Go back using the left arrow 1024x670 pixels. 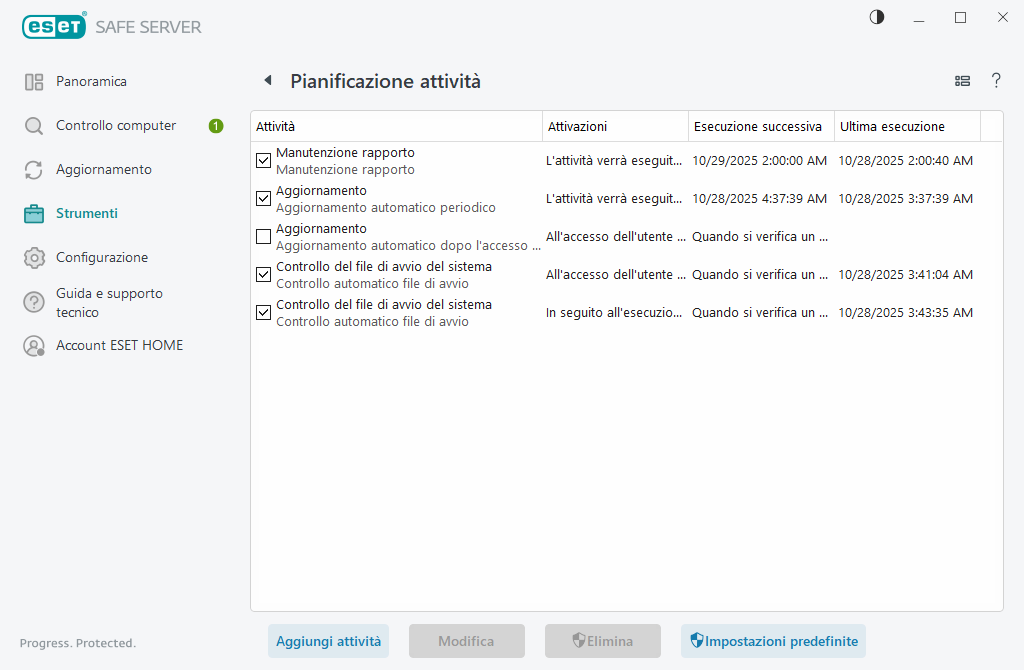click(x=267, y=81)
